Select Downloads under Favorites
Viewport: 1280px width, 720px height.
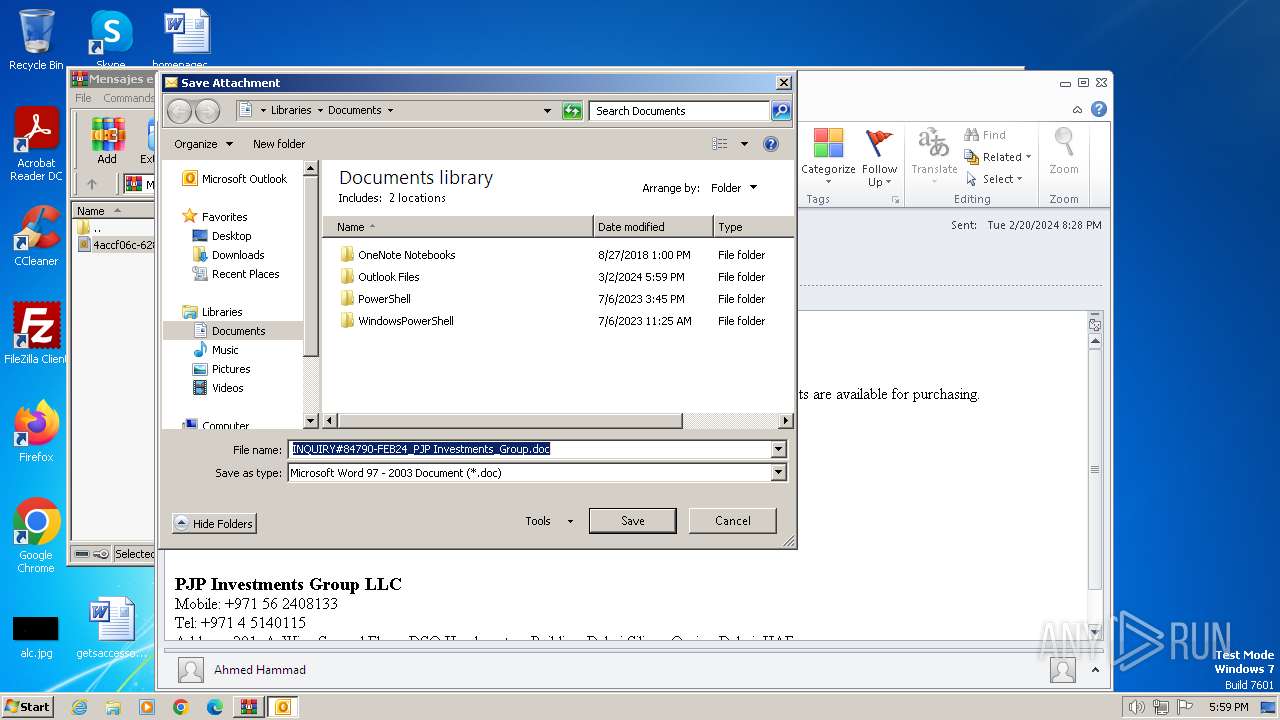[238, 255]
